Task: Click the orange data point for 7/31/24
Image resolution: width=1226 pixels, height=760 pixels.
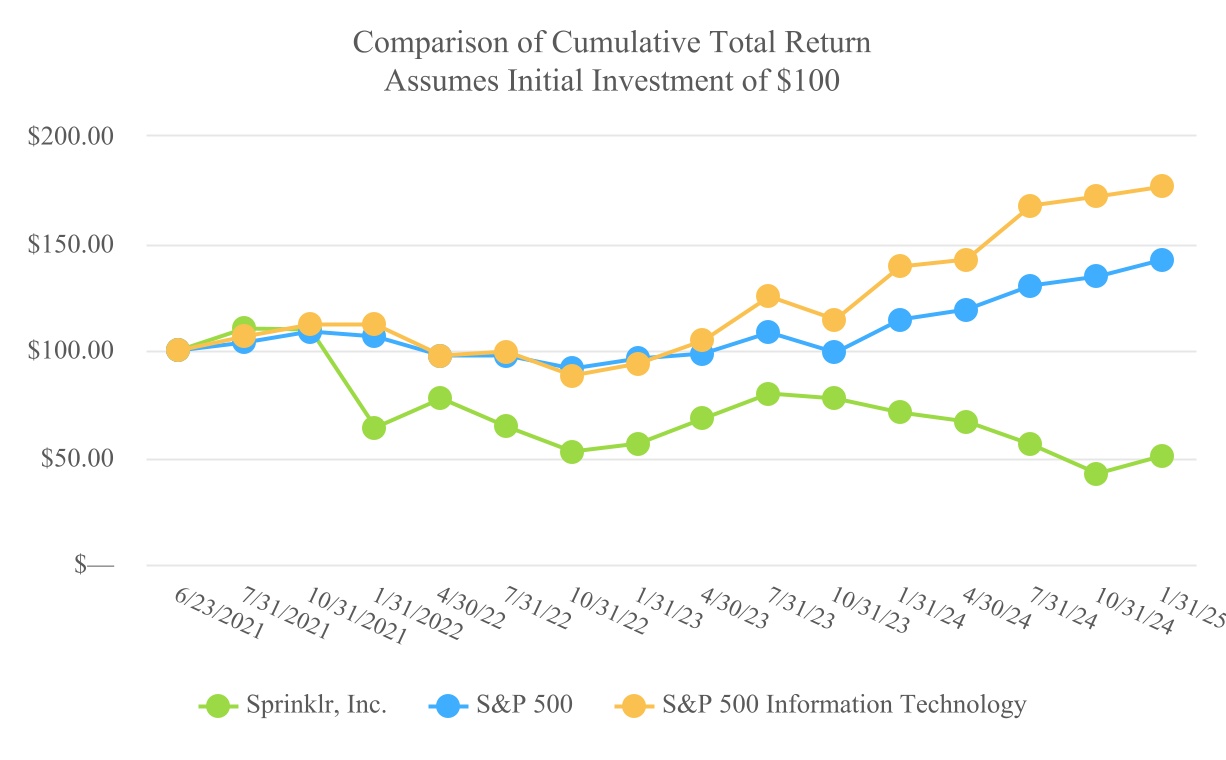Action: [1030, 206]
